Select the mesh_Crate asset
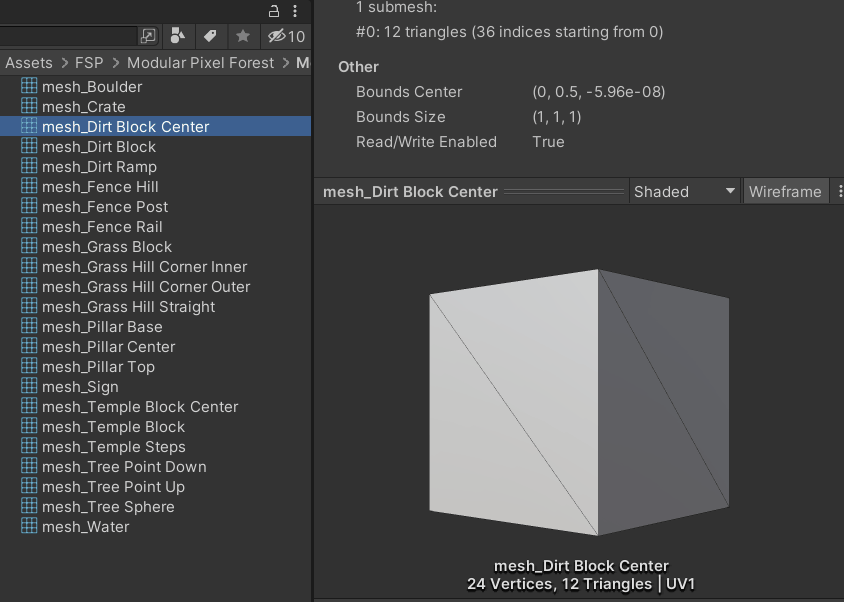 pos(156,107)
